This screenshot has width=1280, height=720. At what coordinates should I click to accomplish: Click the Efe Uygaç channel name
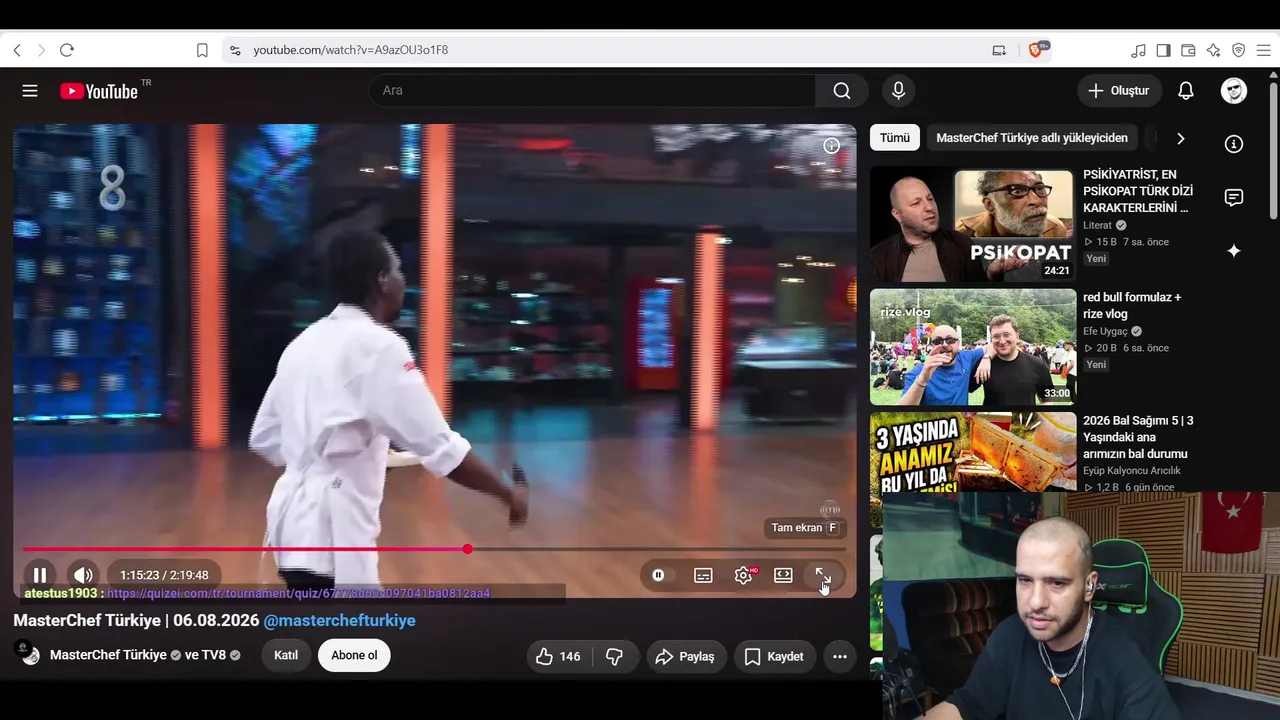point(1105,331)
